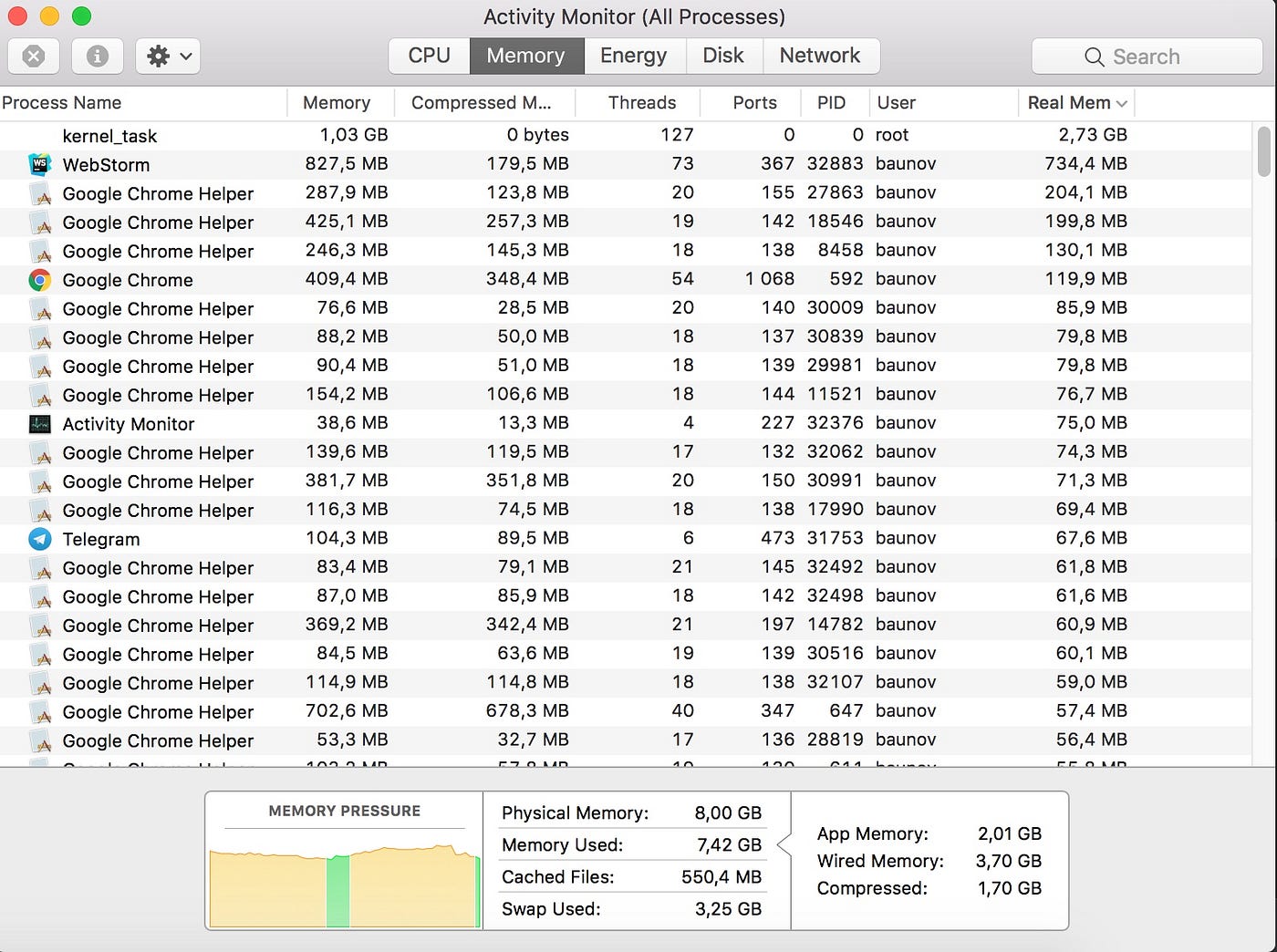Sort by Memory column header

340,103
